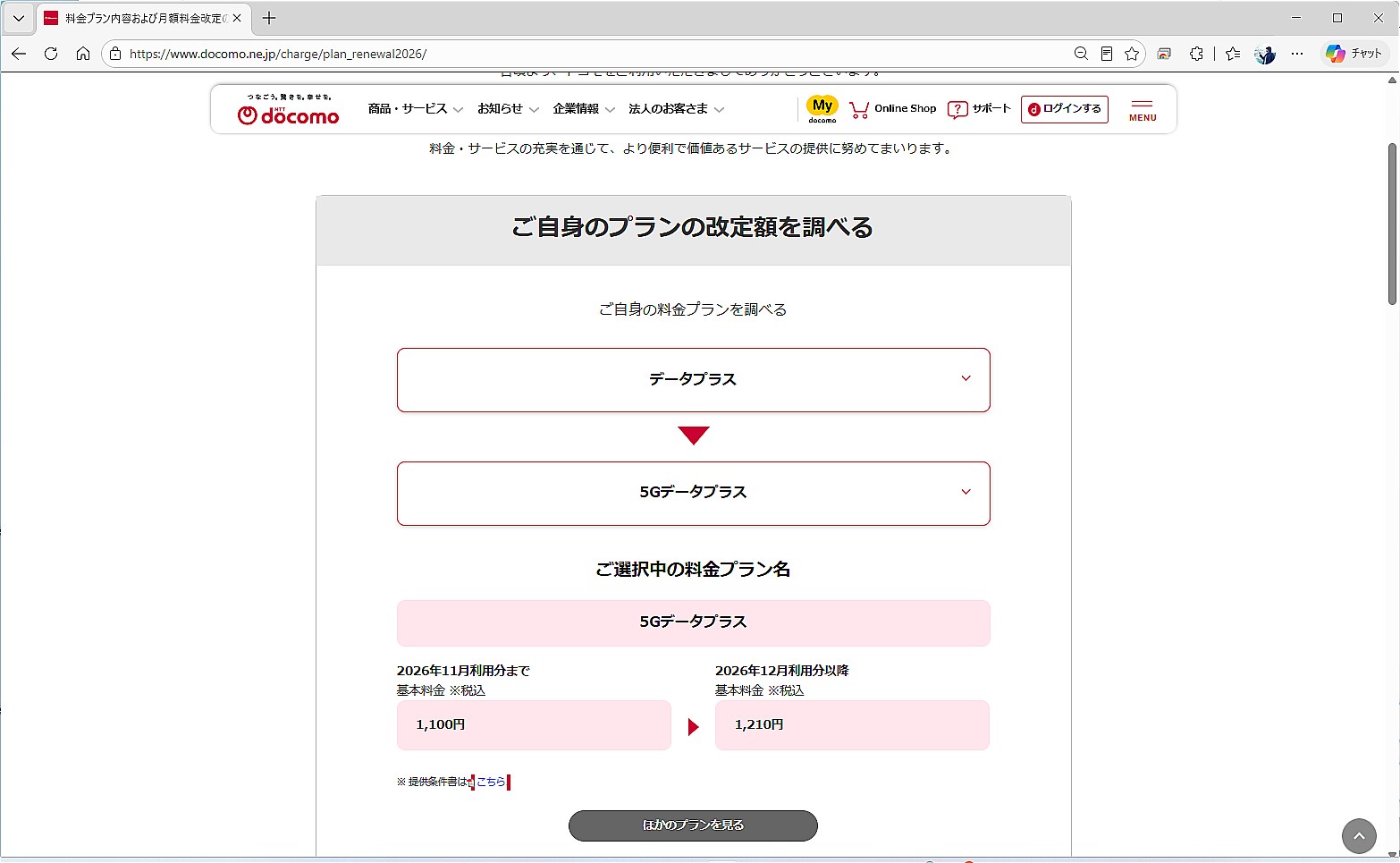Click the docomo logo
1400x863 pixels.
pyautogui.click(x=288, y=110)
